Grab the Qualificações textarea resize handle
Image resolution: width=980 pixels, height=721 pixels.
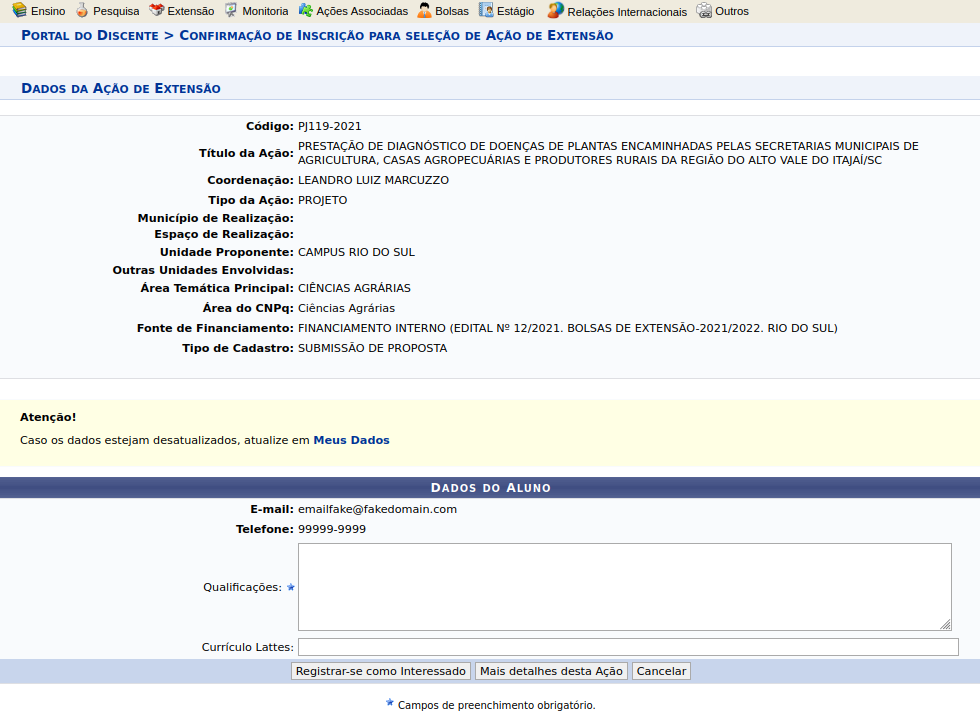(x=946, y=624)
